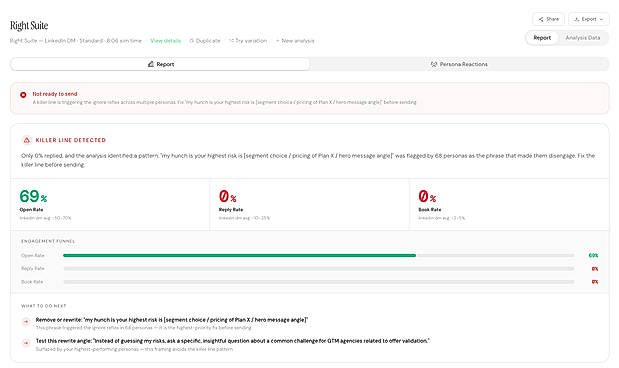Click the Right Suite page title
This screenshot has width=619, height=368.
29,26
